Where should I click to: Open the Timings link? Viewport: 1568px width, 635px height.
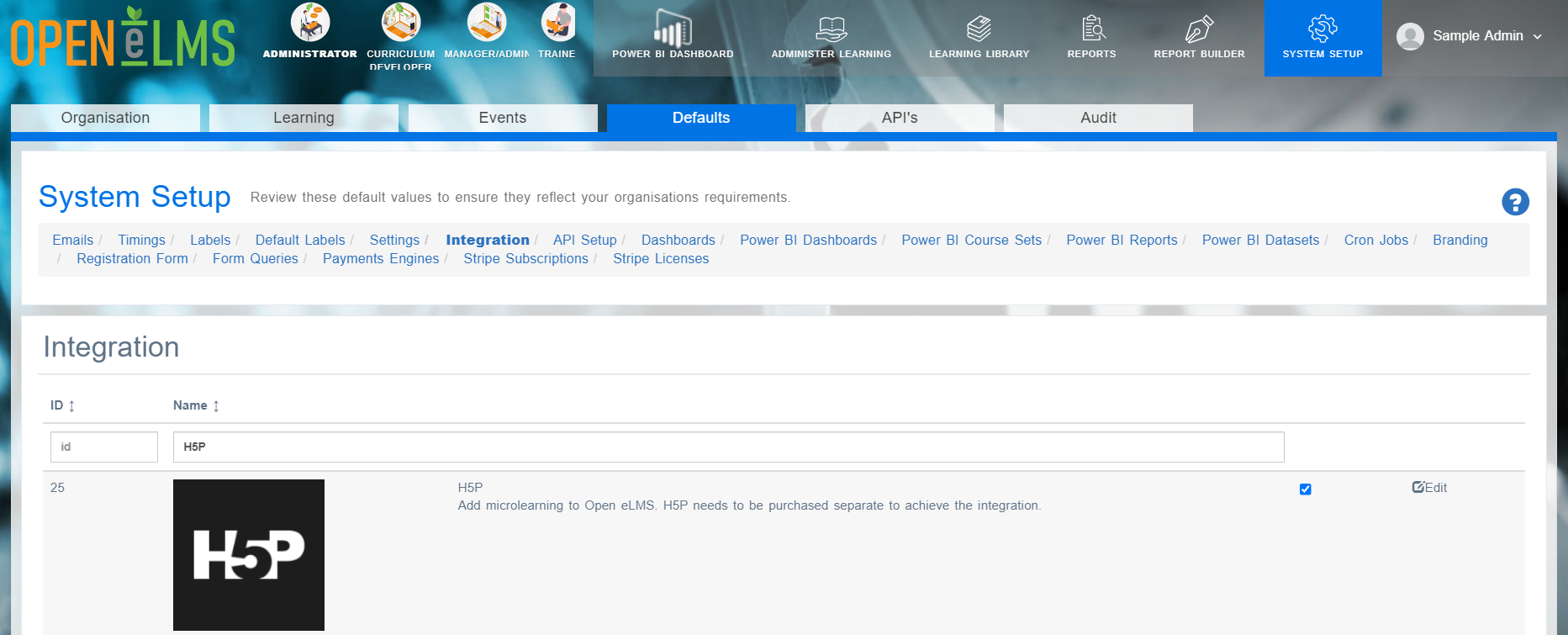[141, 241]
